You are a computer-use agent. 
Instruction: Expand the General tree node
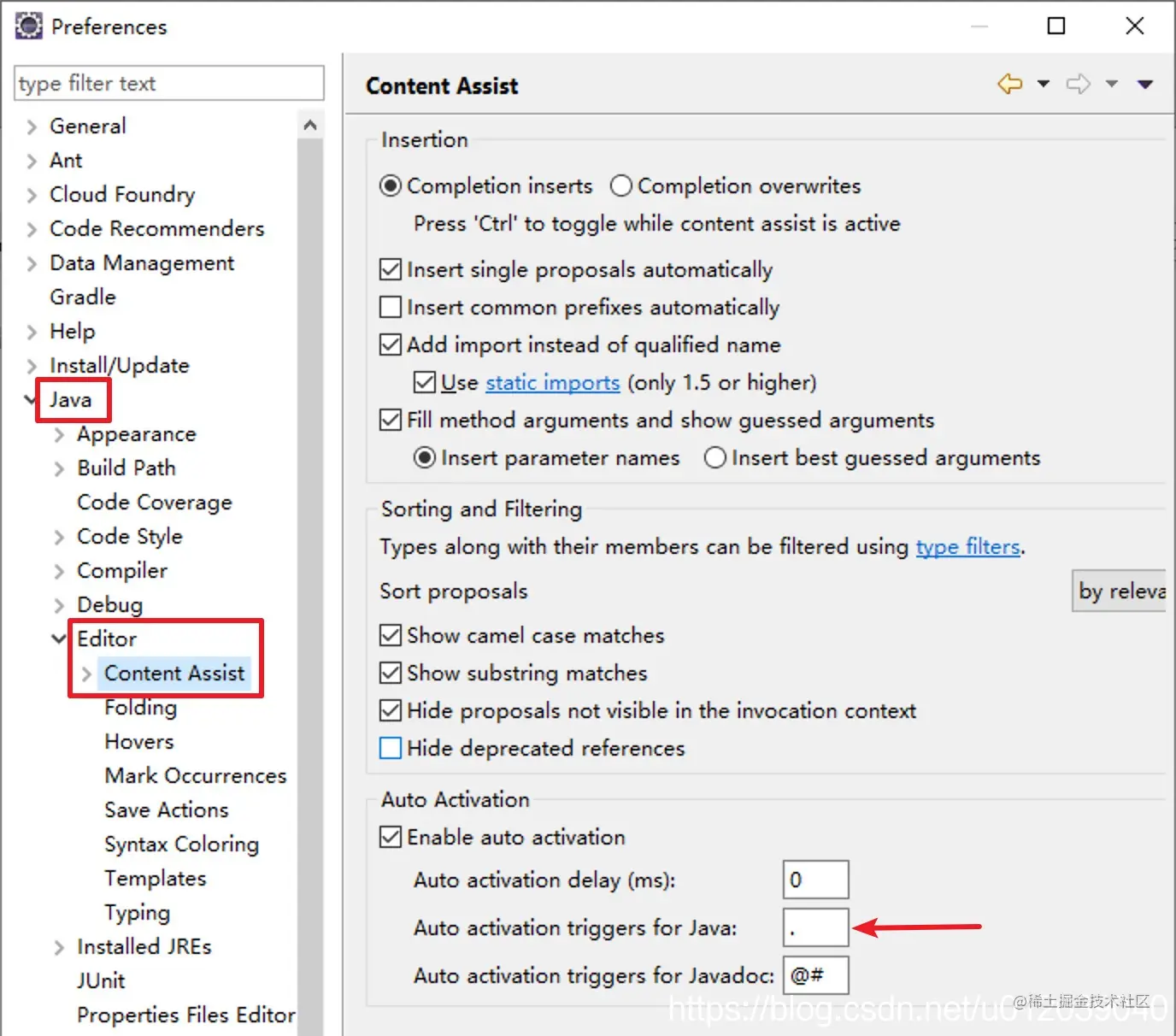coord(32,127)
